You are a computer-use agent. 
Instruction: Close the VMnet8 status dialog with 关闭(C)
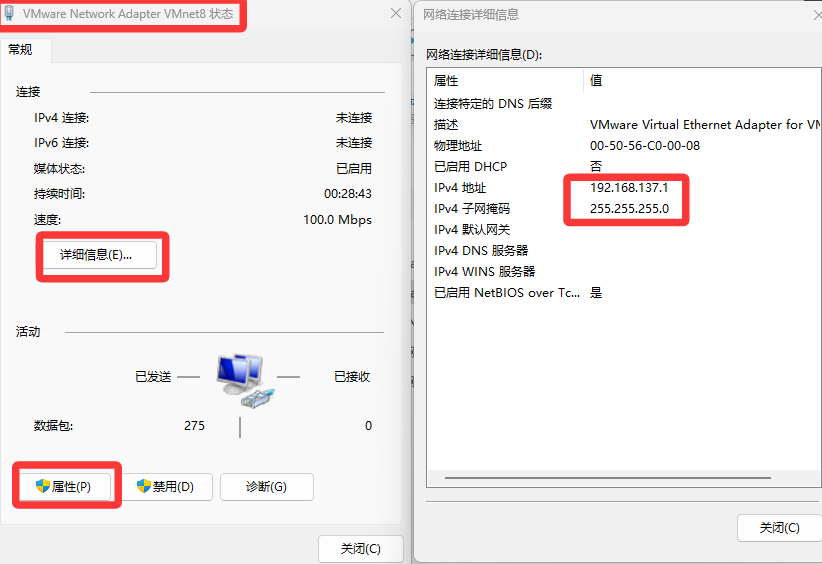[x=361, y=549]
